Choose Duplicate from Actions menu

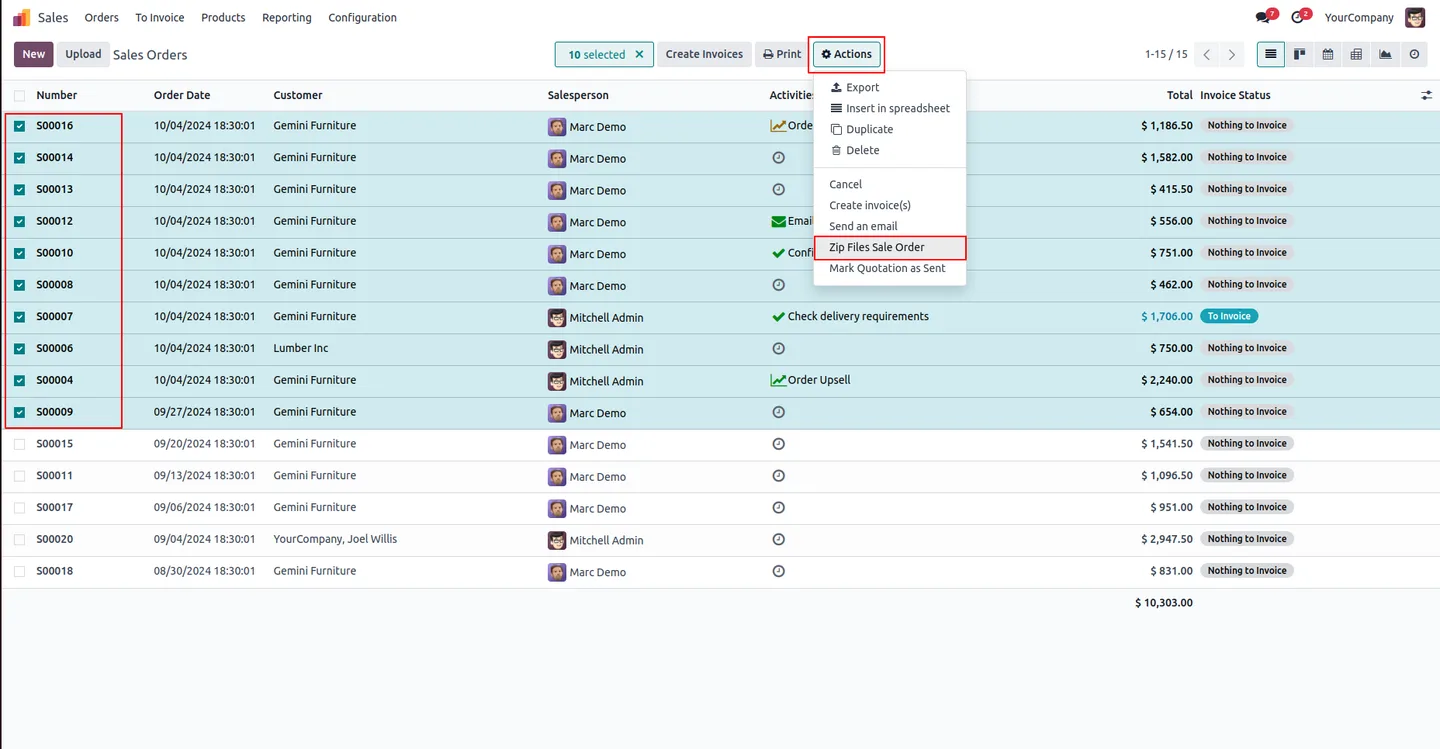pos(890,129)
